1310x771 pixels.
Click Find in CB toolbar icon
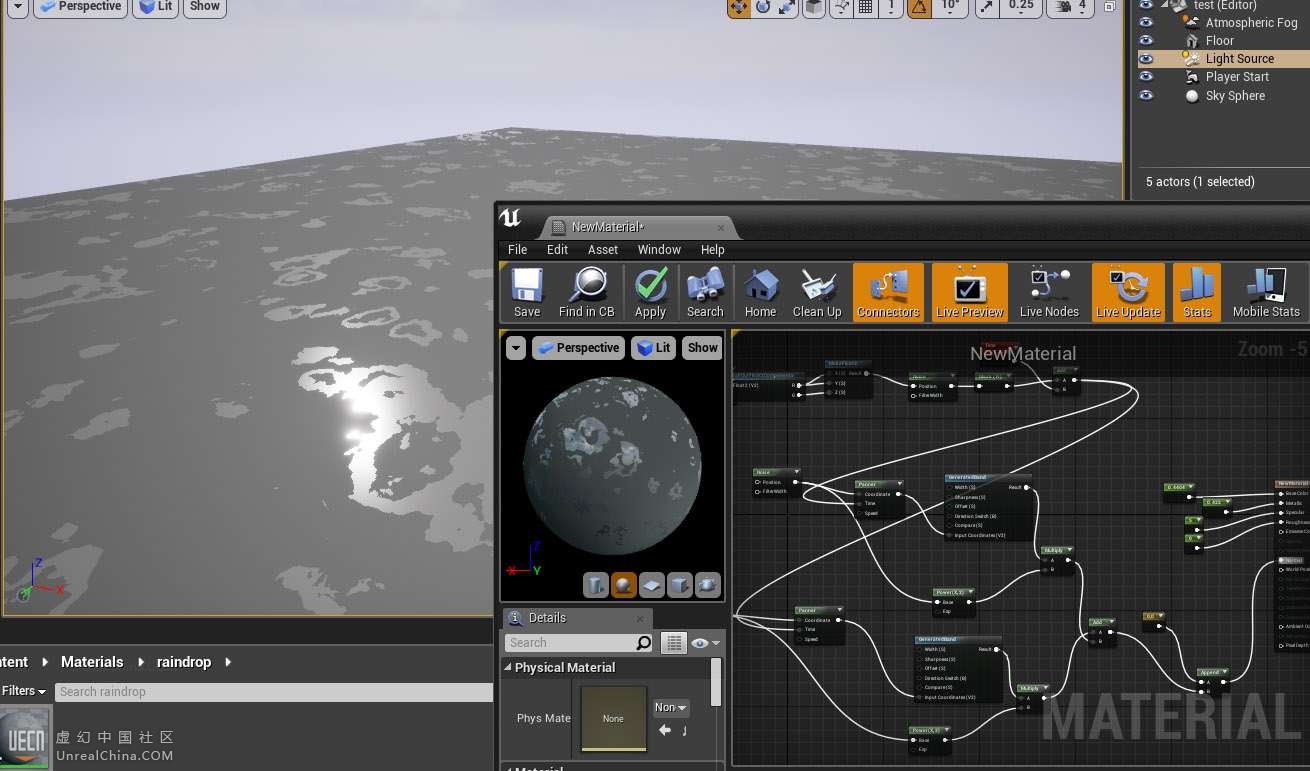[x=587, y=292]
